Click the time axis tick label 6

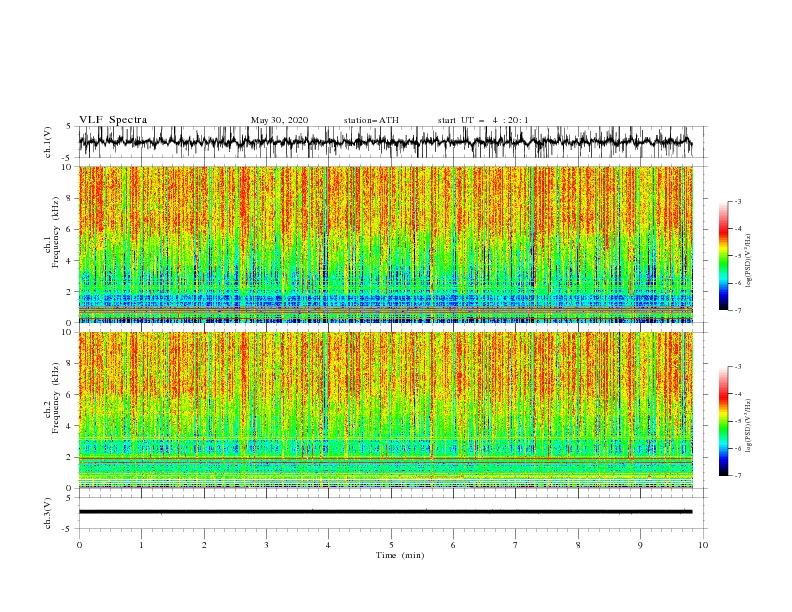(x=454, y=545)
